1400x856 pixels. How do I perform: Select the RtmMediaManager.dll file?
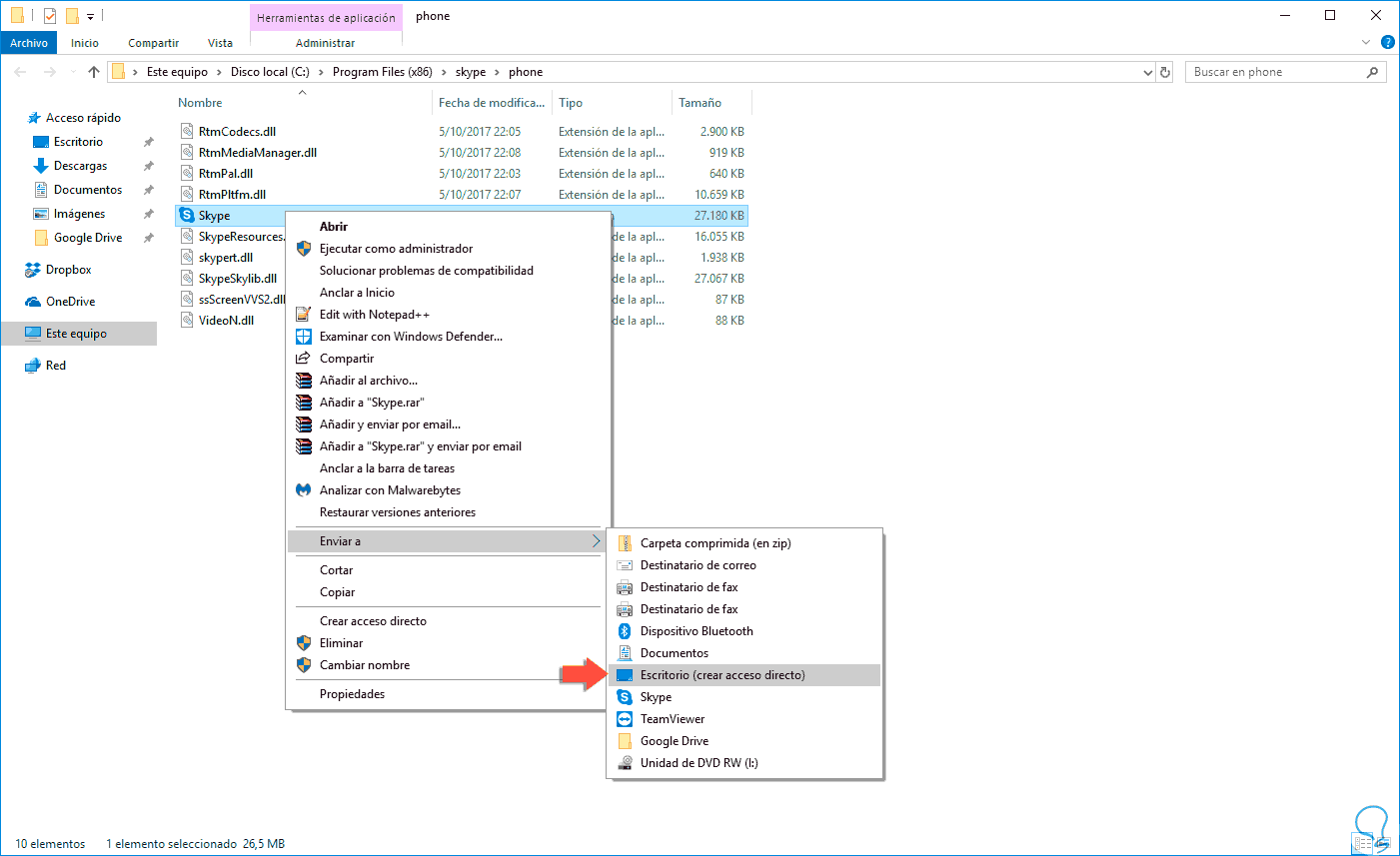point(258,153)
